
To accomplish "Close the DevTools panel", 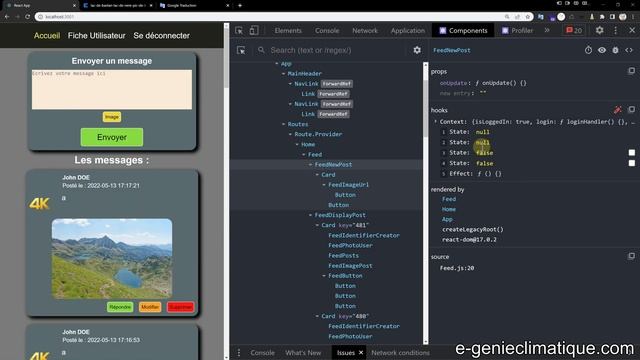I will pyautogui.click(x=632, y=30).
